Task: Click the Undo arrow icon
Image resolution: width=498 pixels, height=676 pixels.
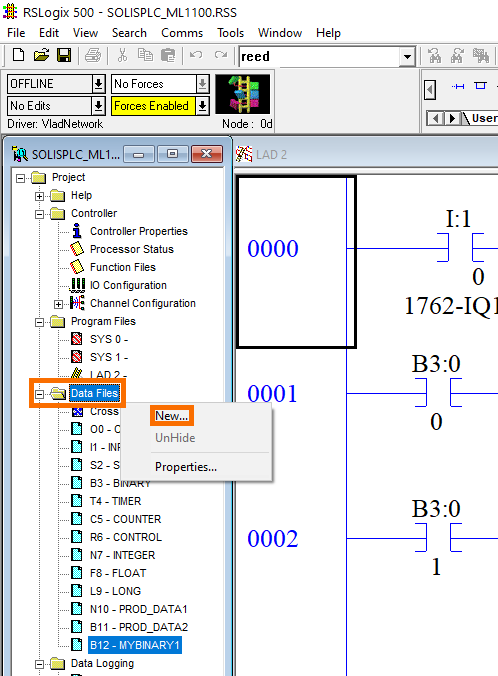Action: tap(196, 55)
